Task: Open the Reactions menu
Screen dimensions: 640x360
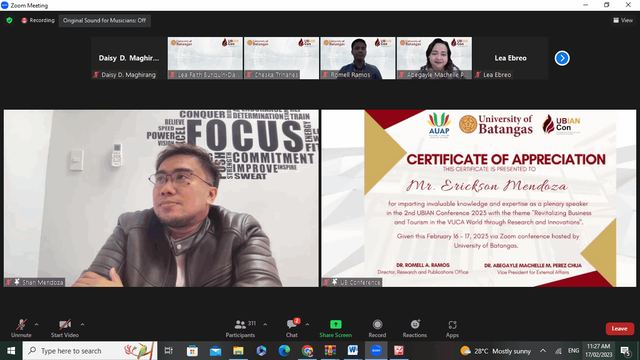Action: (x=415, y=329)
